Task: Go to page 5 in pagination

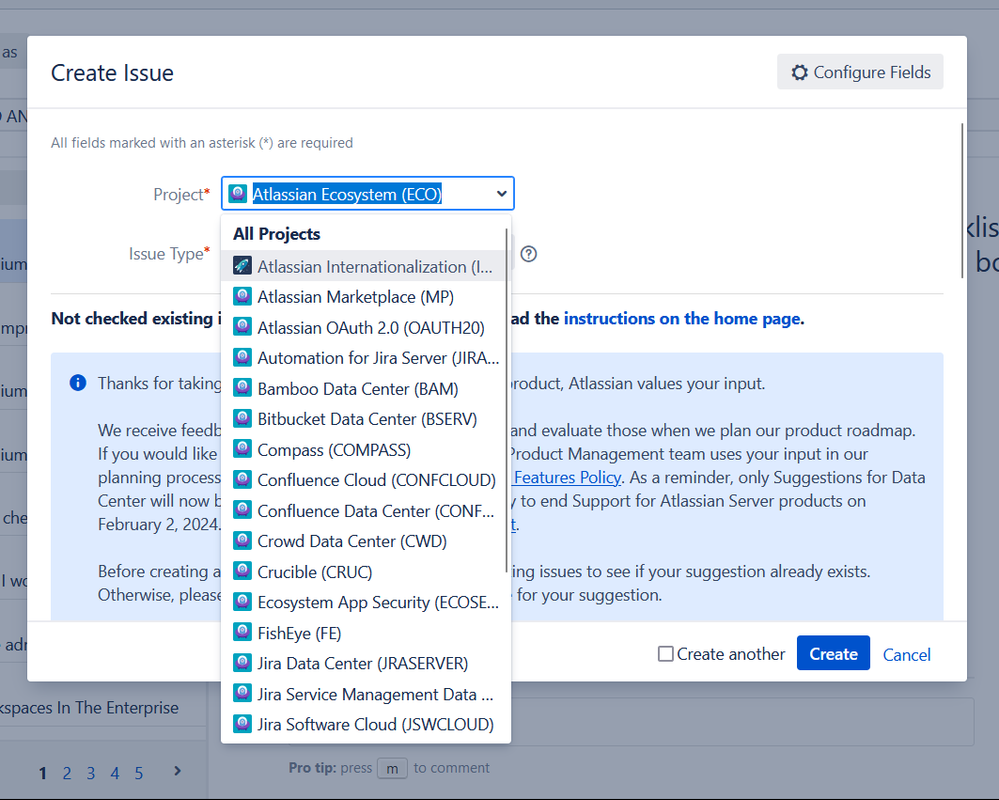Action: tap(139, 773)
